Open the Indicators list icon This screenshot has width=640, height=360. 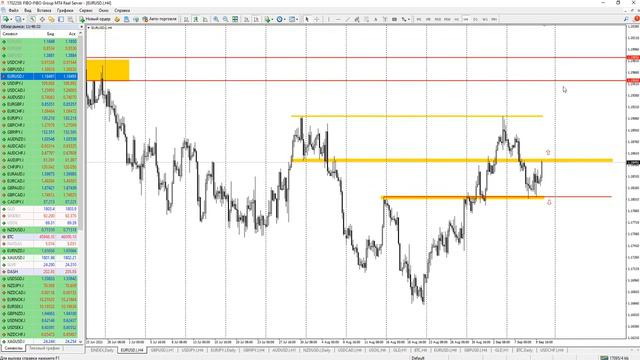pos(267,19)
